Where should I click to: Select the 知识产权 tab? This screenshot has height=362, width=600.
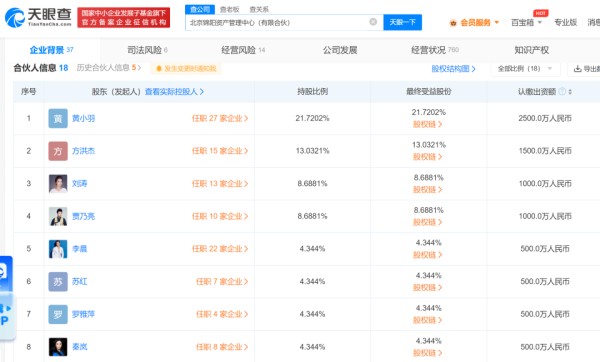pos(532,50)
